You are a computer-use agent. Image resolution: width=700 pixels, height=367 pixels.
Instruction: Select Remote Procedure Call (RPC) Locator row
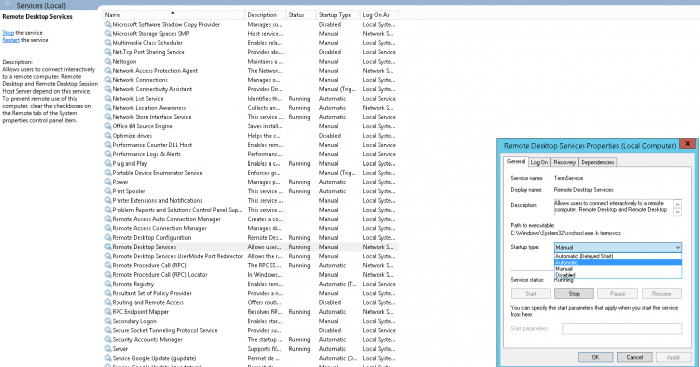tap(250, 275)
